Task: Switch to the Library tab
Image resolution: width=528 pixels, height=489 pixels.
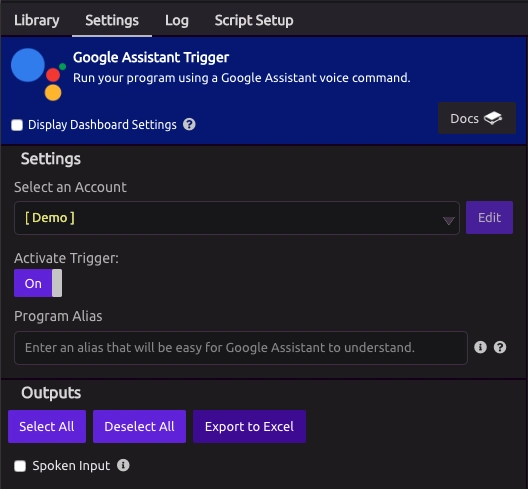Action: (37, 20)
